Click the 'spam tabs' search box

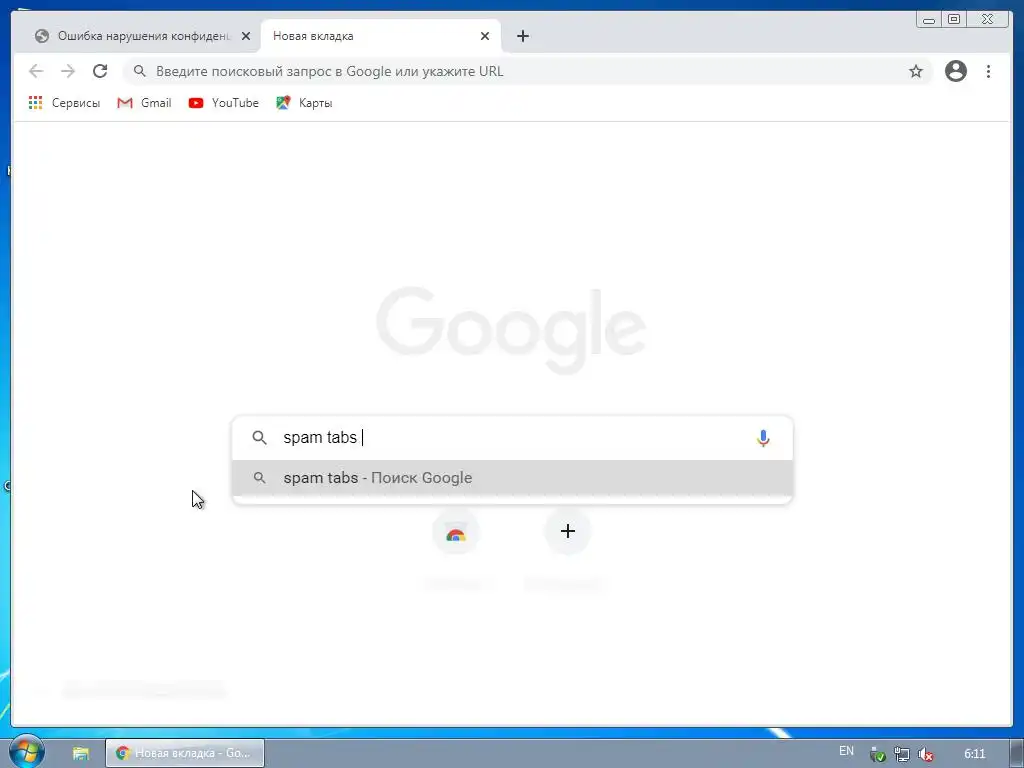click(x=512, y=438)
